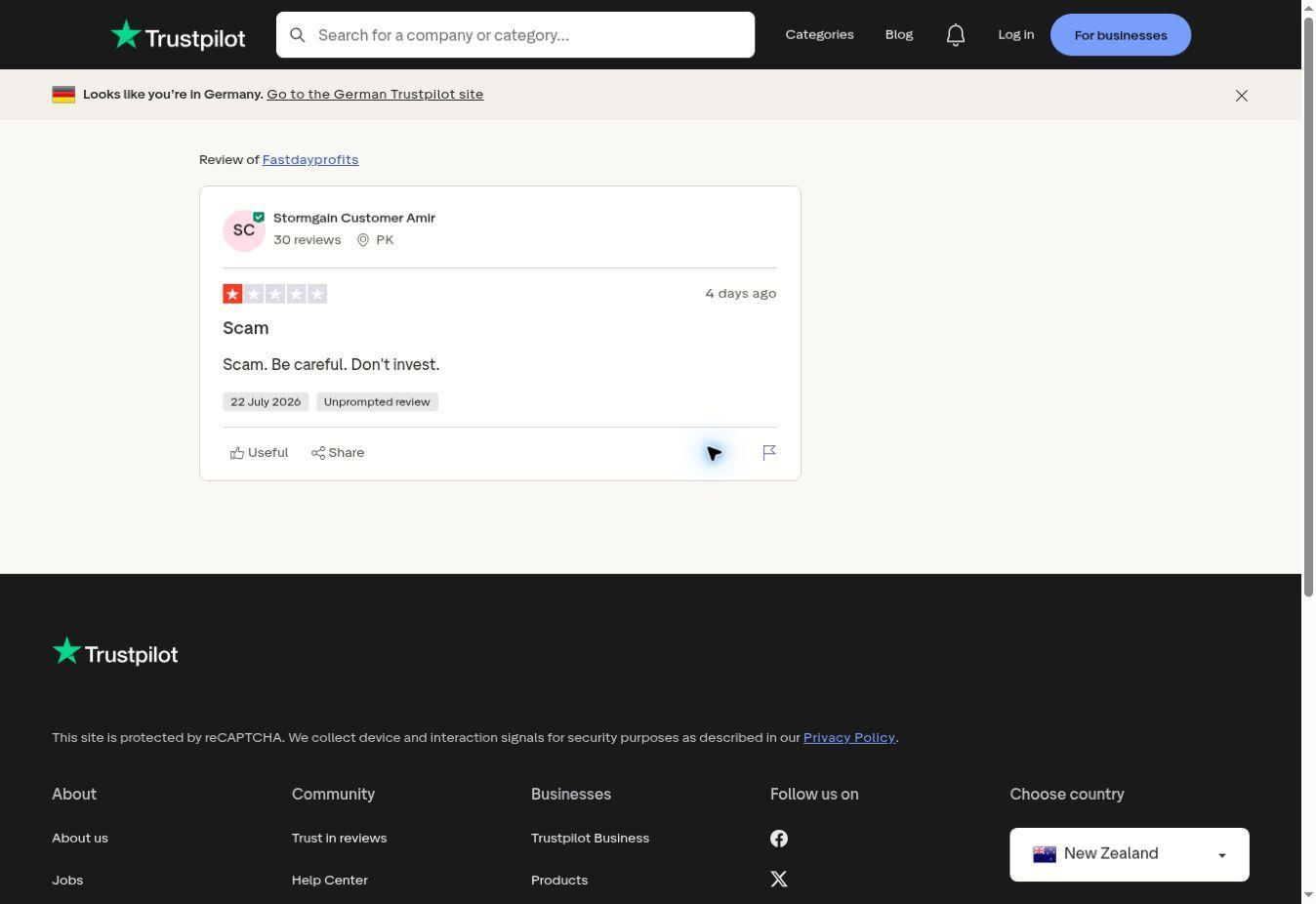Image resolution: width=1316 pixels, height=904 pixels.
Task: Open the Trustpilot Business footer link
Action: coord(590,839)
